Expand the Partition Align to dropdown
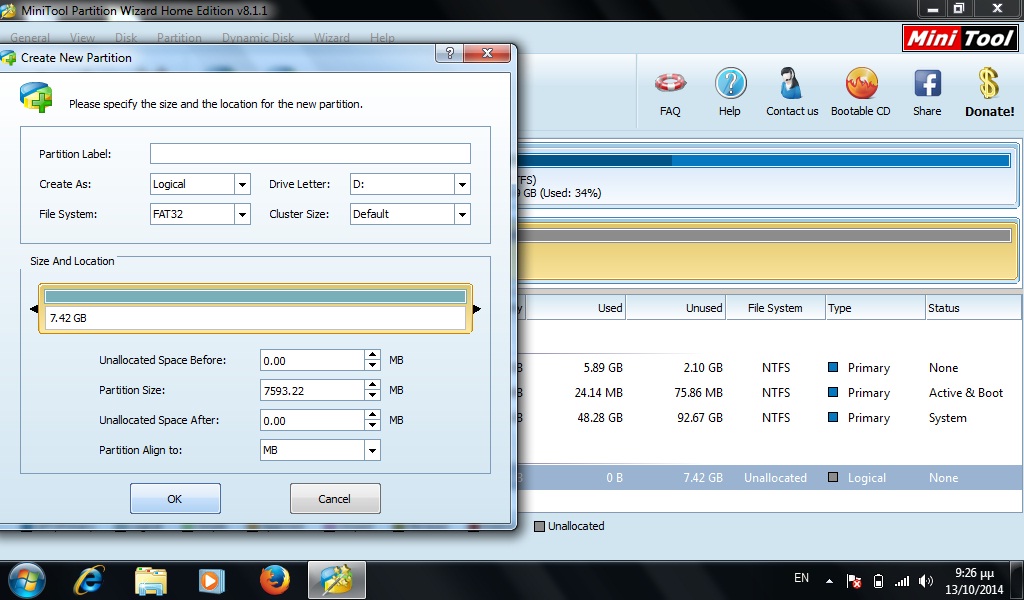 (x=372, y=450)
